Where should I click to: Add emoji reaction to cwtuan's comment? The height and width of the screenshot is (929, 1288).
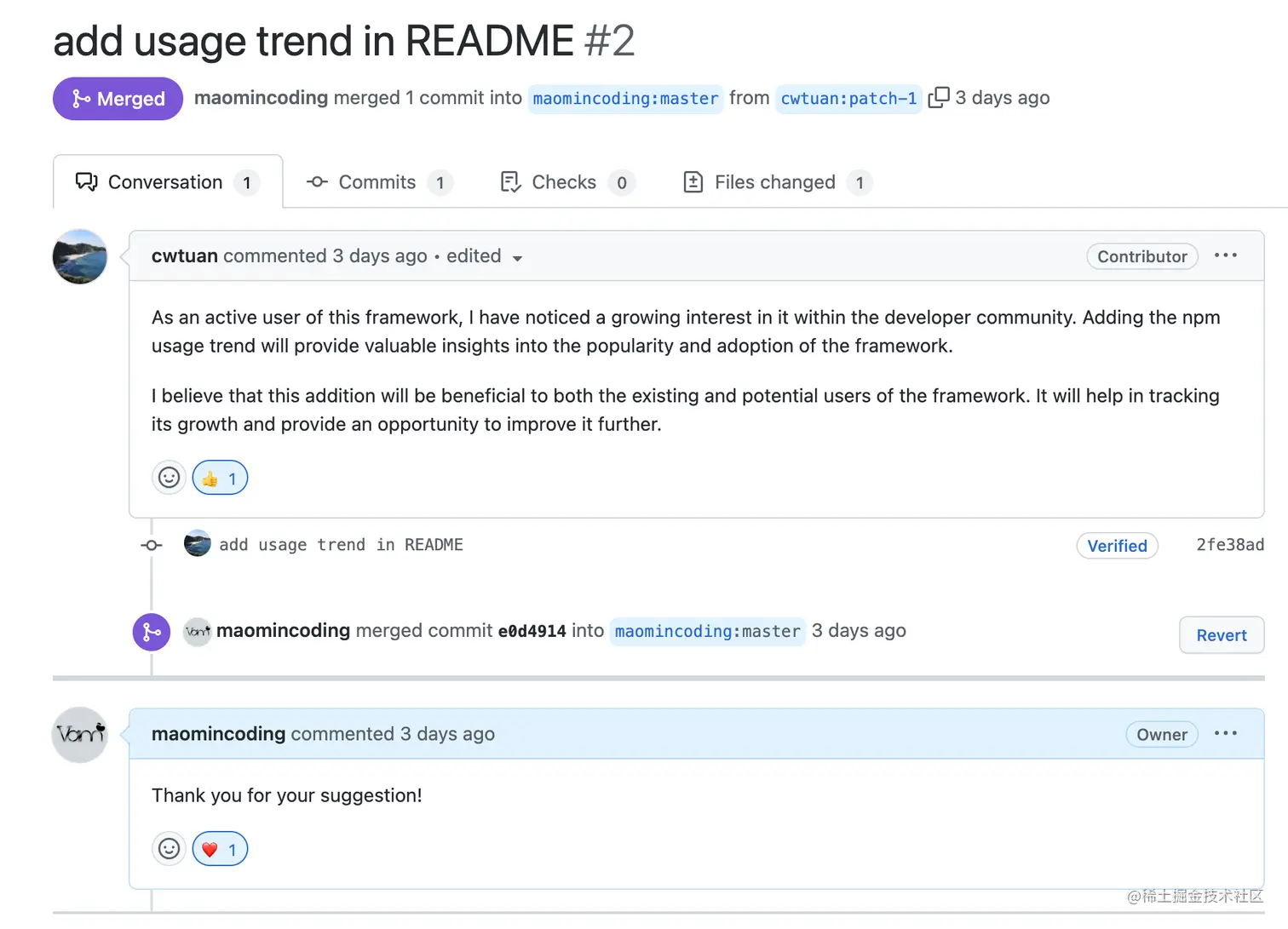[169, 478]
